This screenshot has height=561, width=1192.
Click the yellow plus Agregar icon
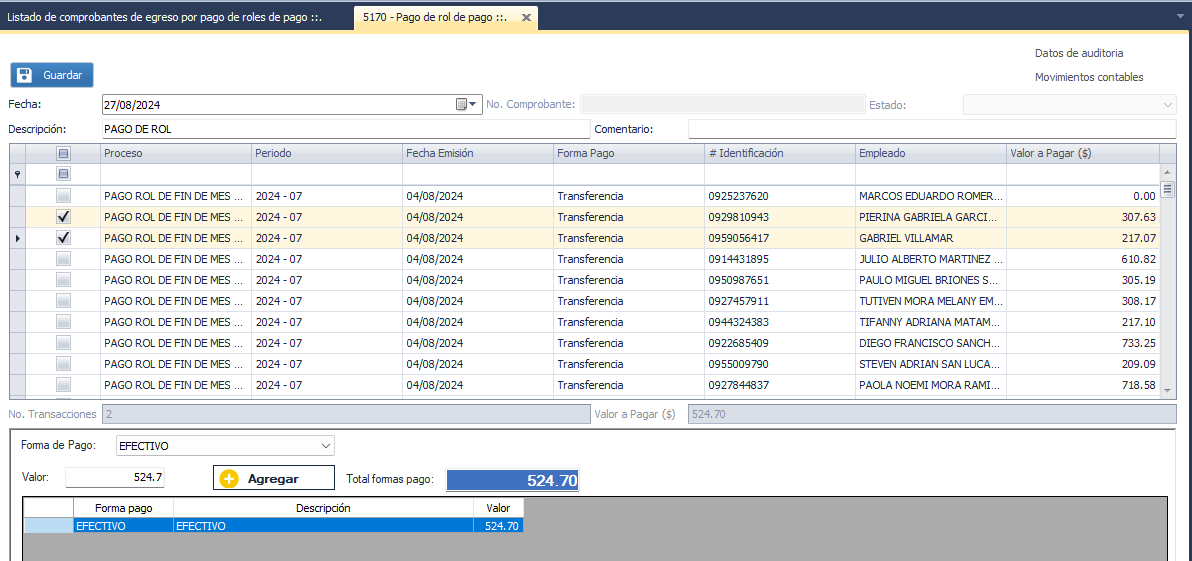229,479
